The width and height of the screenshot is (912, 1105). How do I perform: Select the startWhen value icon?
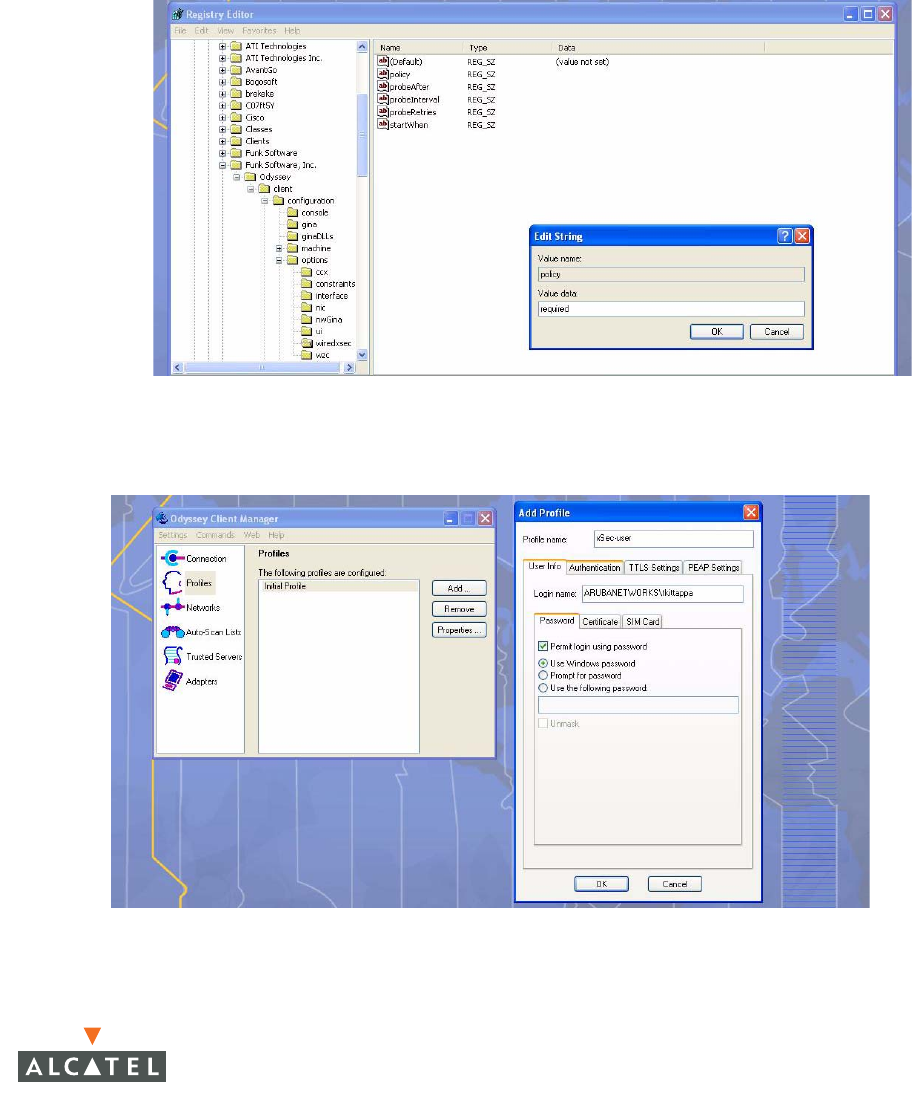coord(383,125)
